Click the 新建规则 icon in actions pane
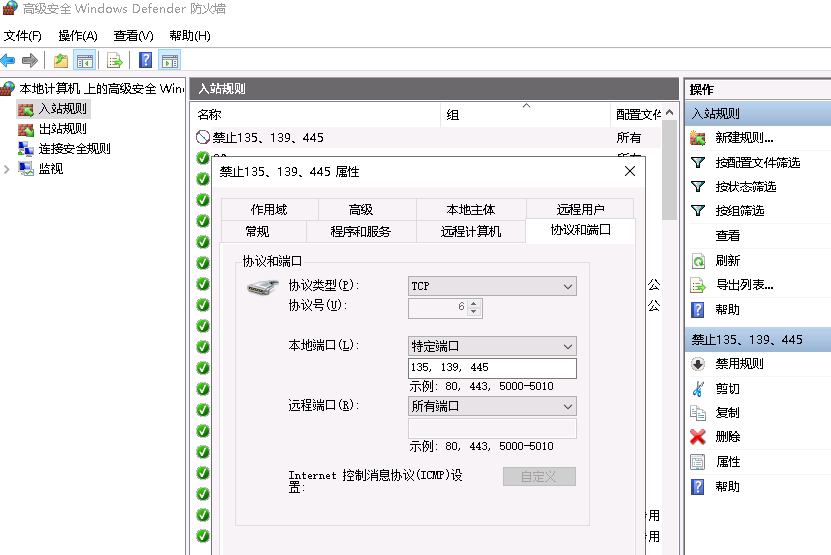Viewport: 831px width, 555px height. 698,138
